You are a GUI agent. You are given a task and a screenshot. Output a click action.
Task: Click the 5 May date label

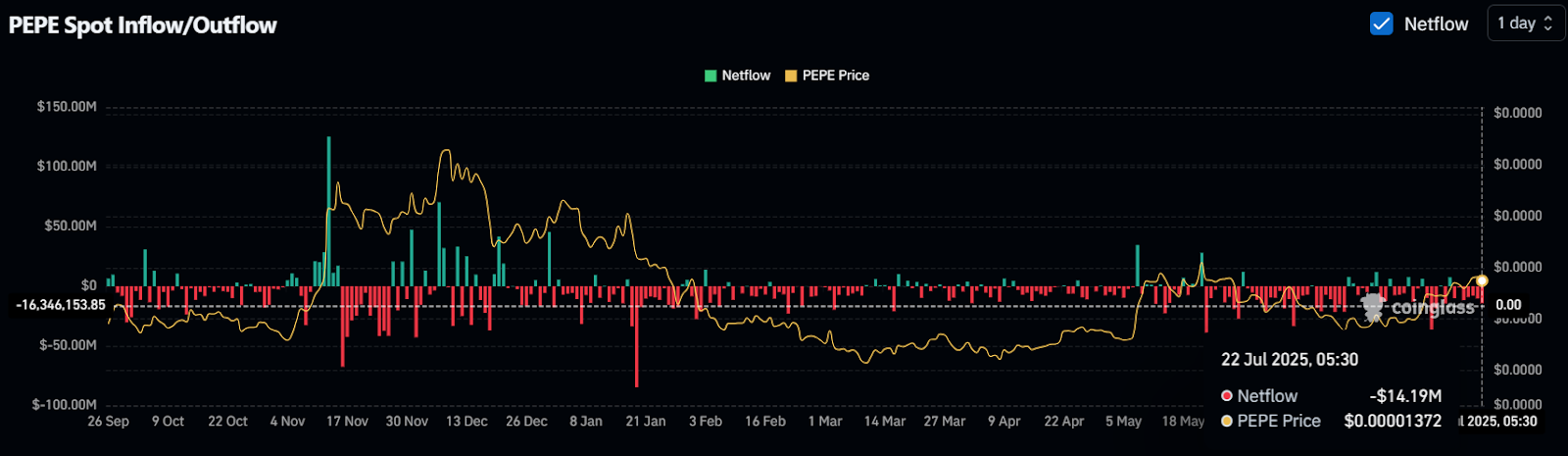pos(1124,421)
